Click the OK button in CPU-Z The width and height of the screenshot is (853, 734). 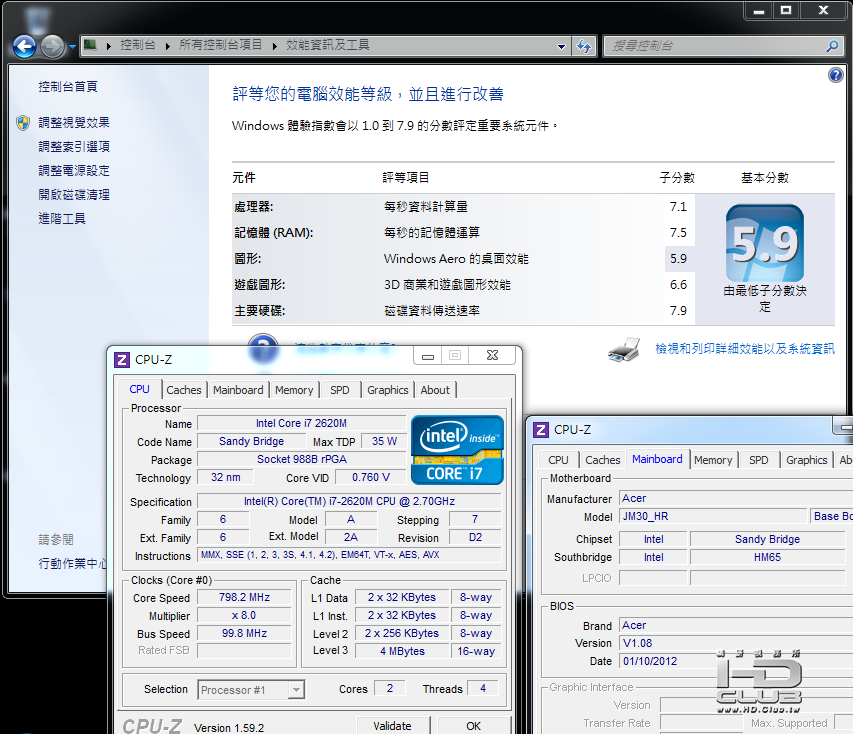pyautogui.click(x=474, y=726)
